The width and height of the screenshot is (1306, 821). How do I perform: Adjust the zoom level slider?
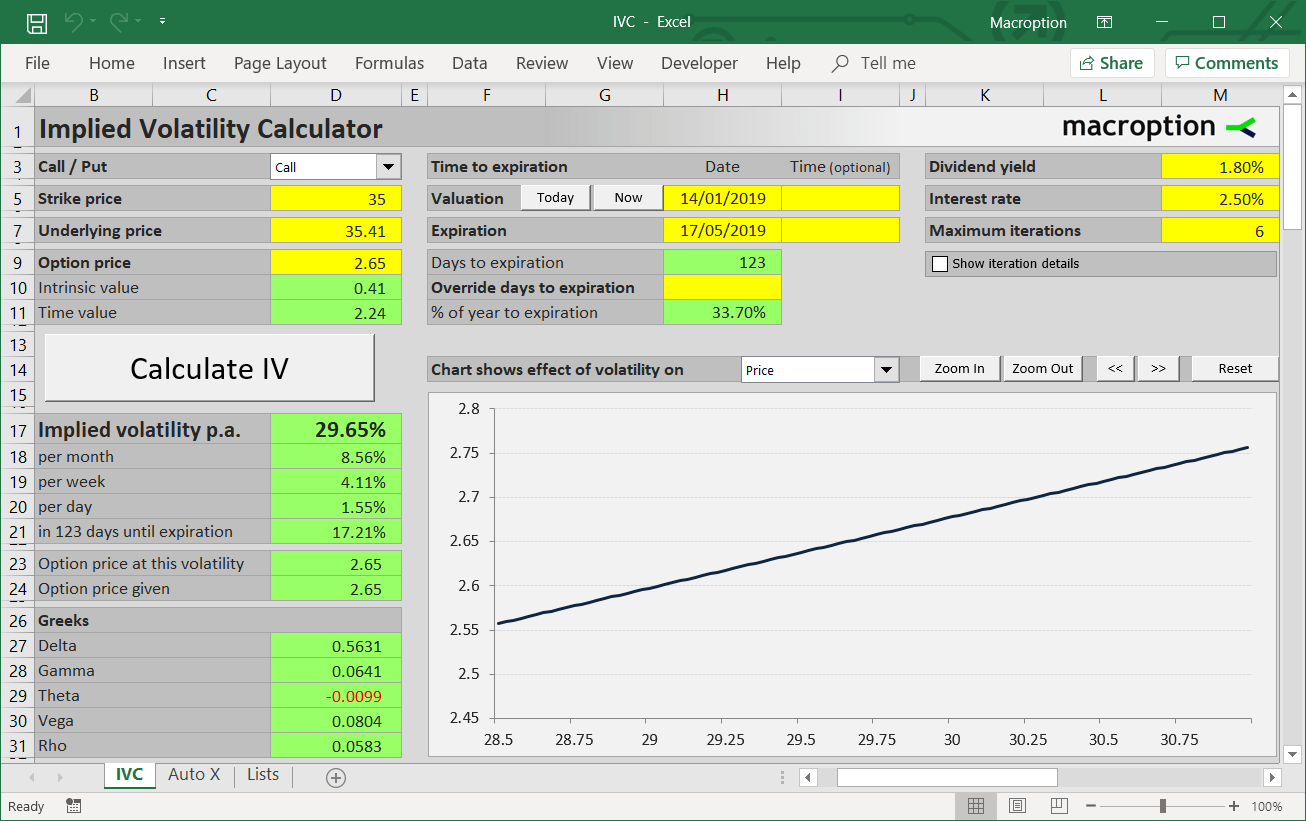pos(1161,806)
